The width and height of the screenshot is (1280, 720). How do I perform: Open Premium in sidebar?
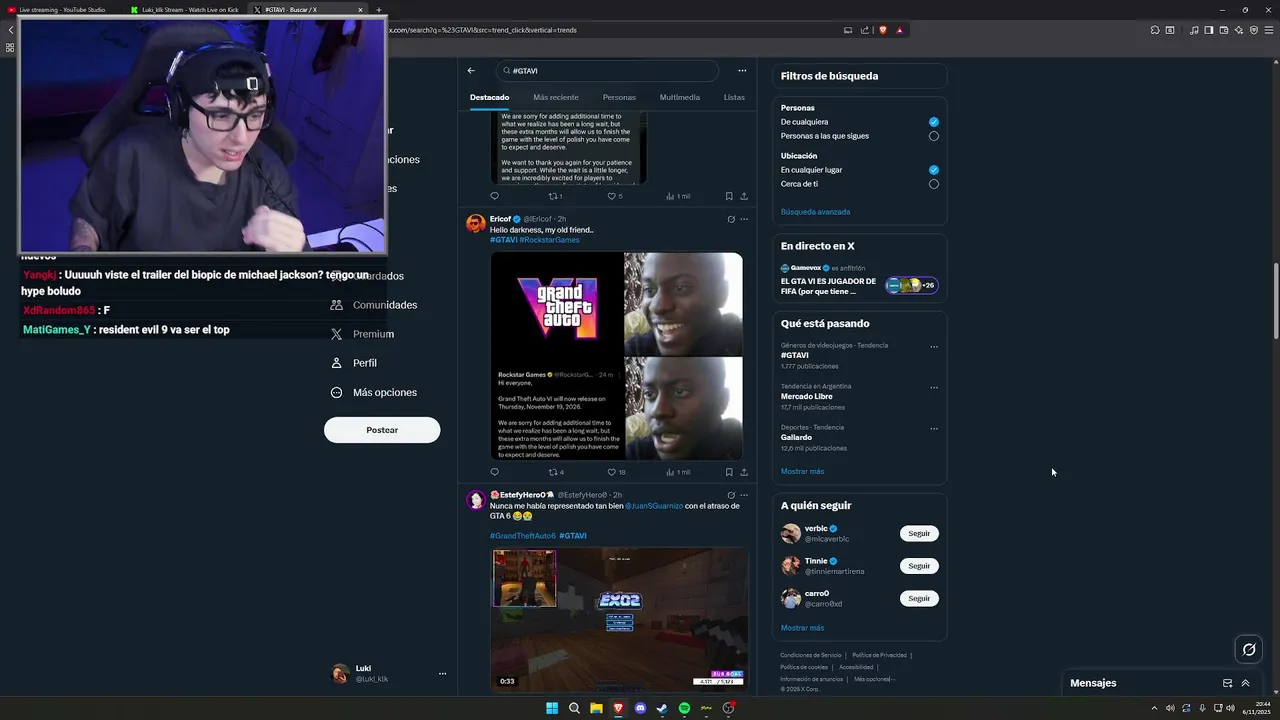click(362, 334)
